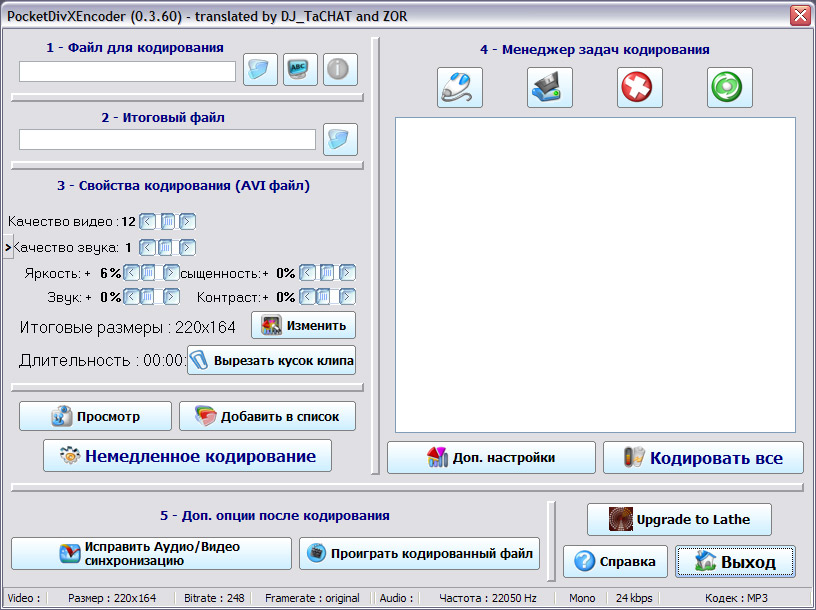Image resolution: width=816 pixels, height=610 pixels.
Task: Increase video quality with the right arrow
Action: [187, 222]
